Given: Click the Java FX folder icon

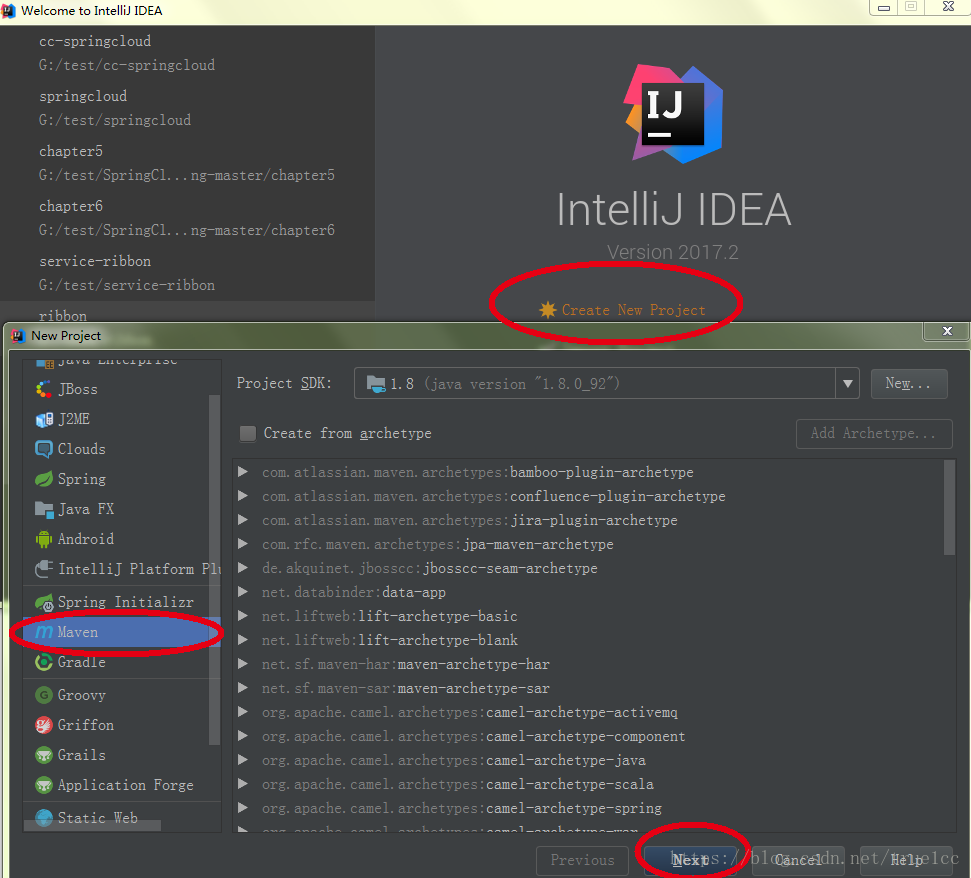Looking at the screenshot, I should click(44, 509).
